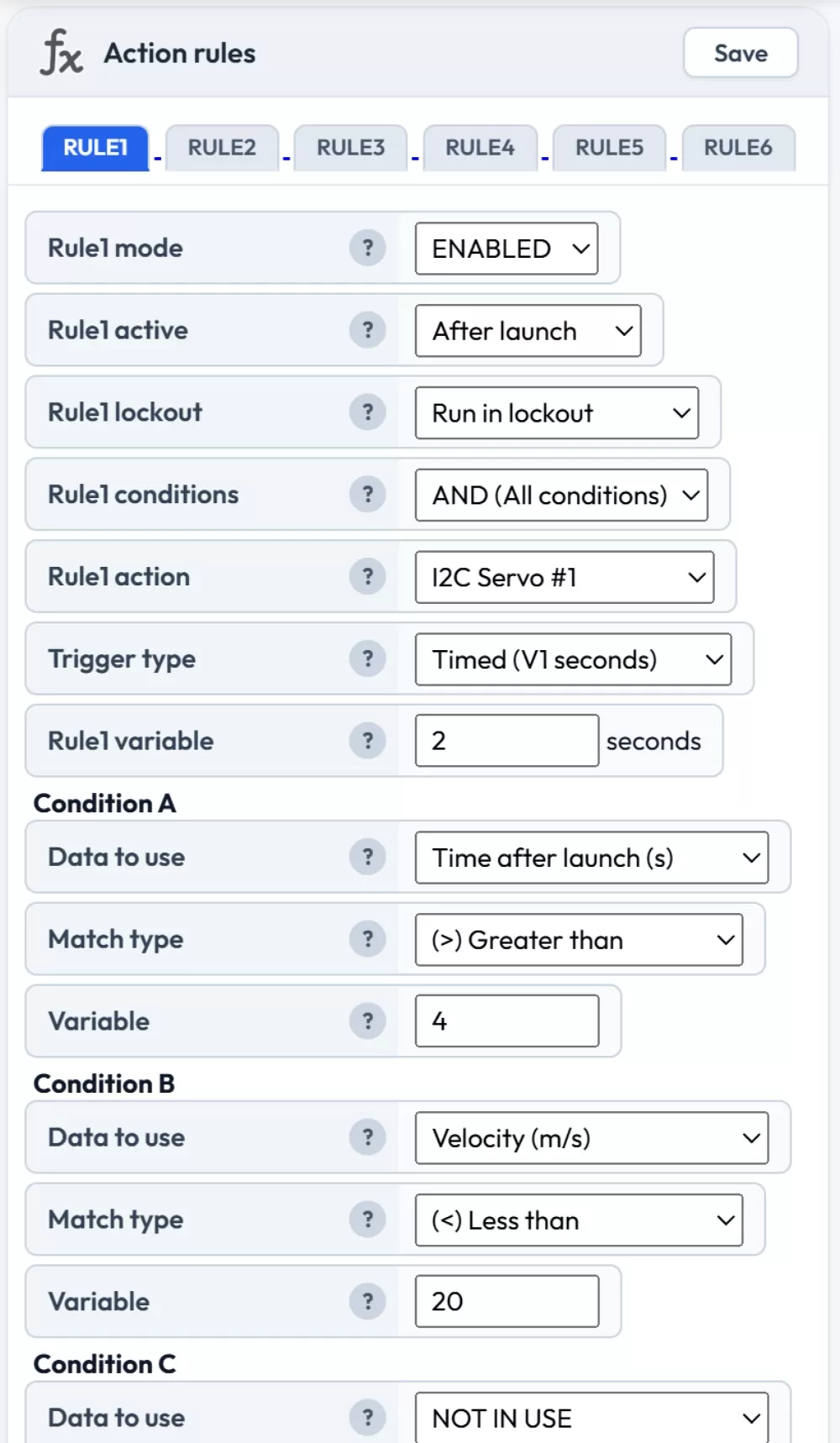Screen dimensions: 840x1443
Task: Click help icon for Rule1 variable
Action: 367,741
